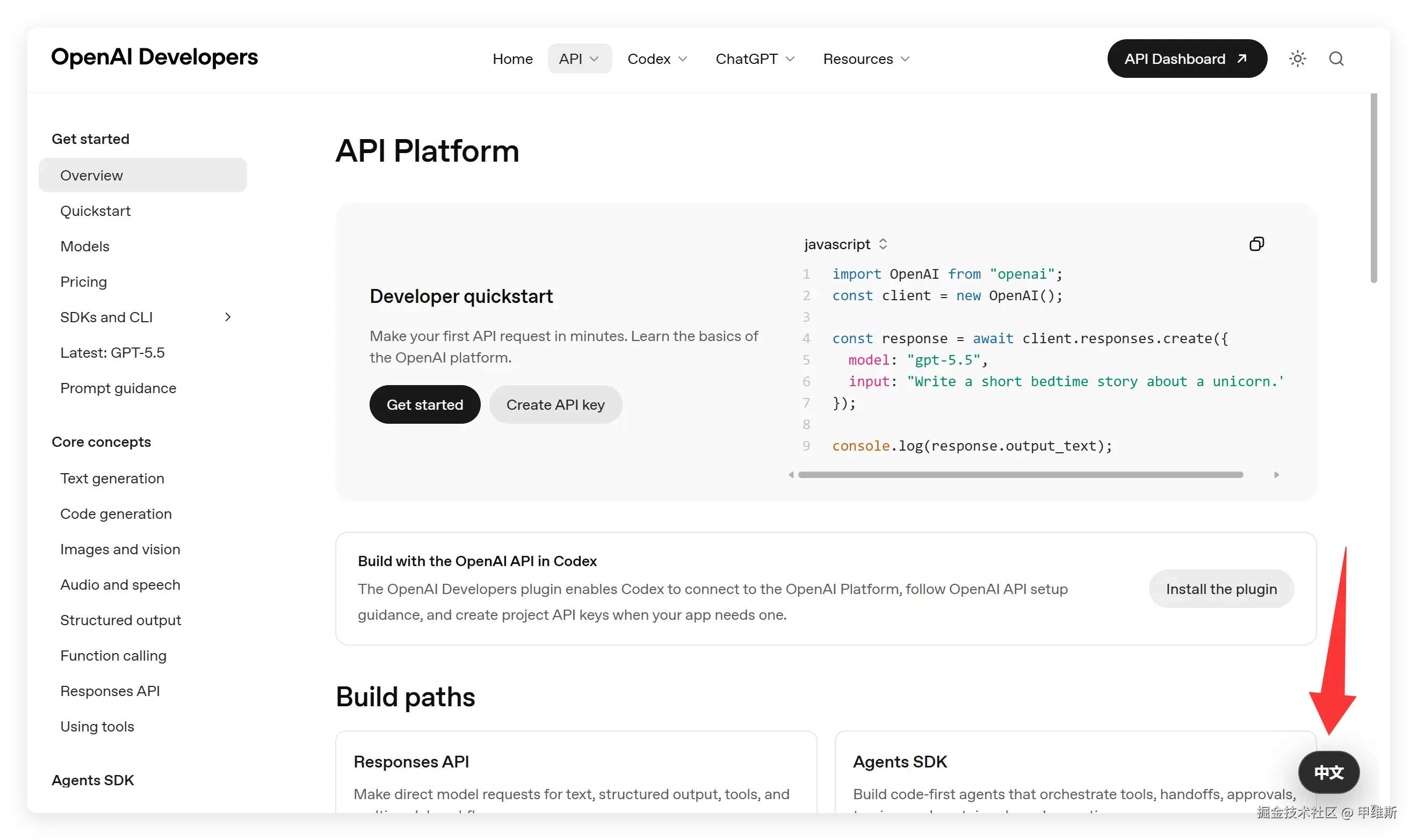Open search with the magnifier icon

click(1336, 59)
